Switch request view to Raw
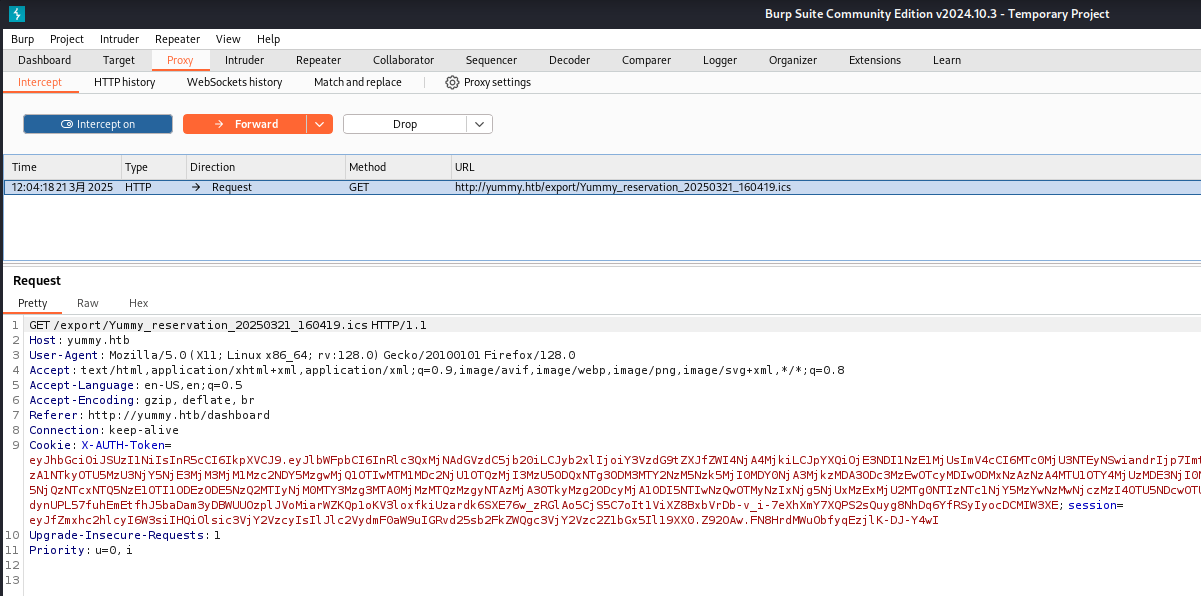 88,303
